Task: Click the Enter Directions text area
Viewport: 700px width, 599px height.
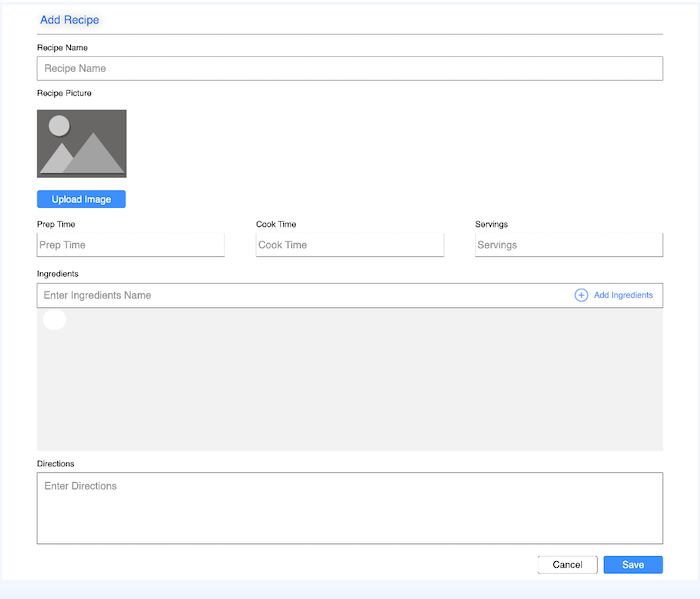Action: pyautogui.click(x=350, y=508)
